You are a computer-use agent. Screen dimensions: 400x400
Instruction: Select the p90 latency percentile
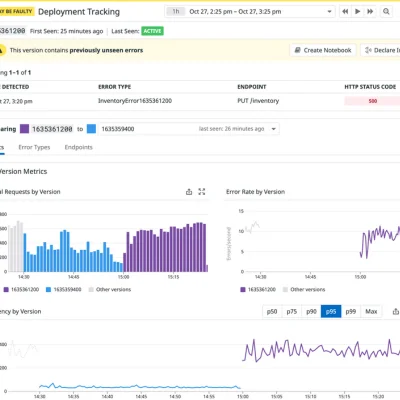[311, 311]
